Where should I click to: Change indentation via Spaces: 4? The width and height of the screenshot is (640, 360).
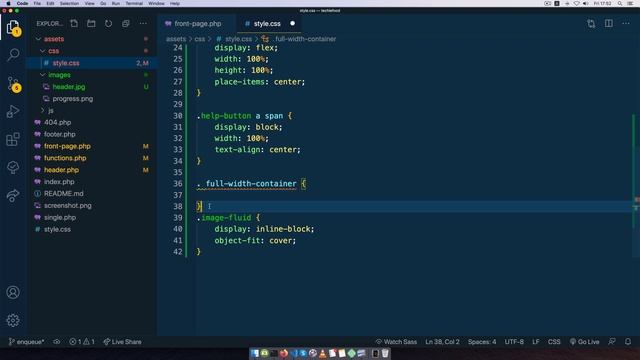pos(482,342)
